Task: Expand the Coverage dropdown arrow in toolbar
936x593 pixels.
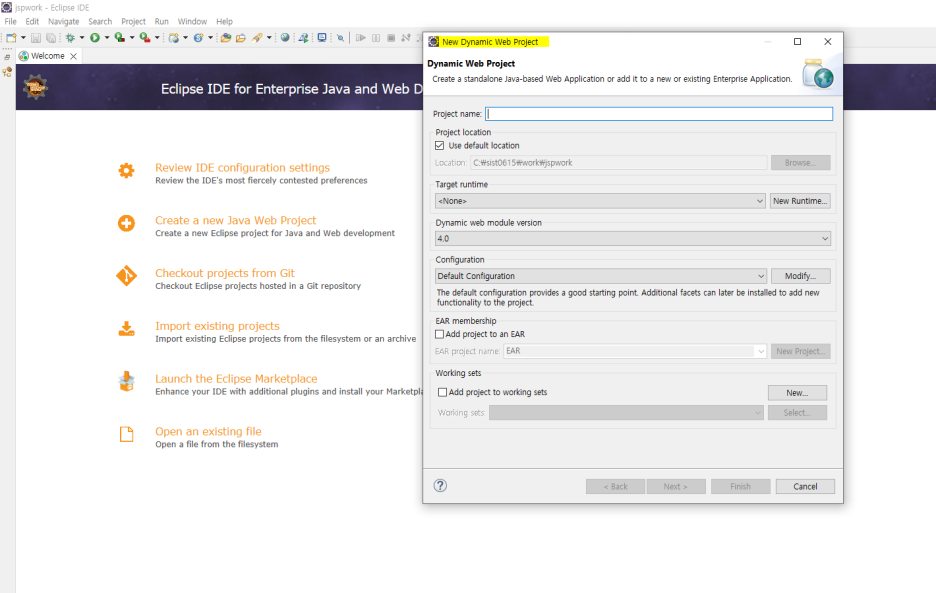Action: 132,38
